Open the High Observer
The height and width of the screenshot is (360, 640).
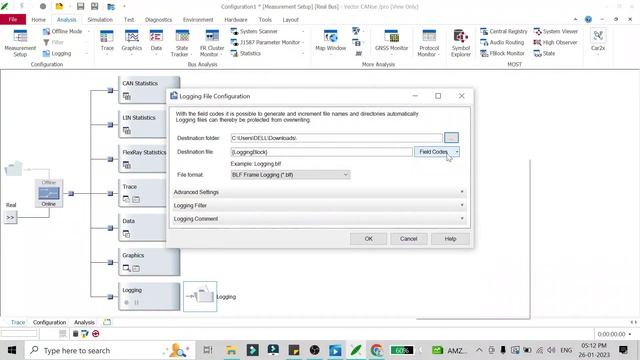point(555,42)
